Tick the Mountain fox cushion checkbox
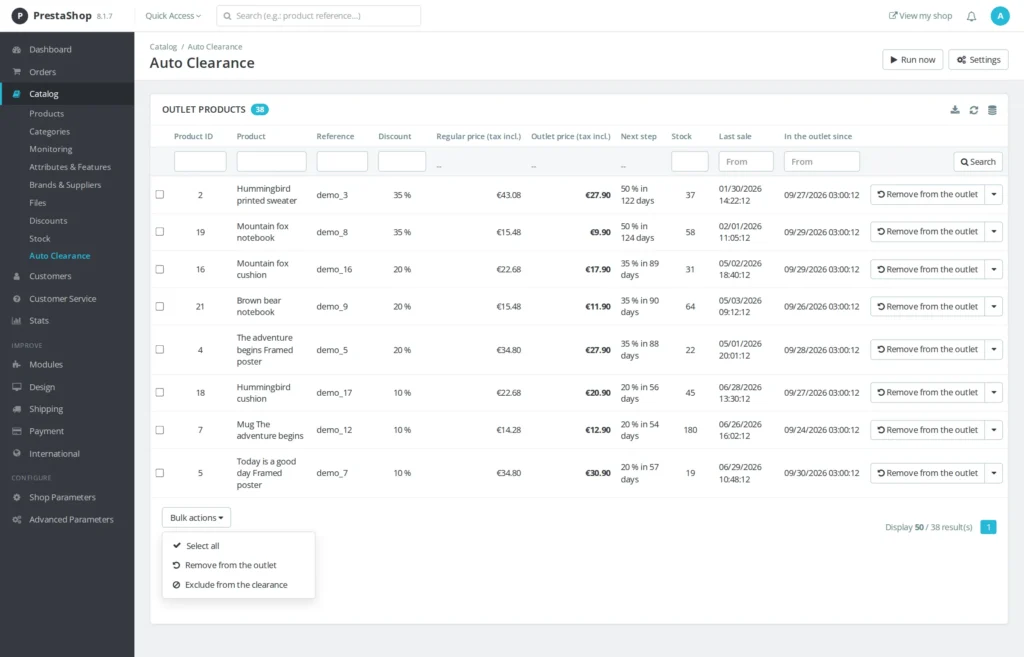 160,269
